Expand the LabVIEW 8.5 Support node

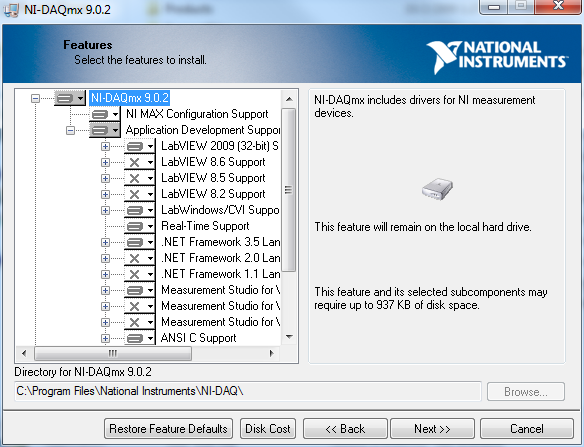(105, 178)
